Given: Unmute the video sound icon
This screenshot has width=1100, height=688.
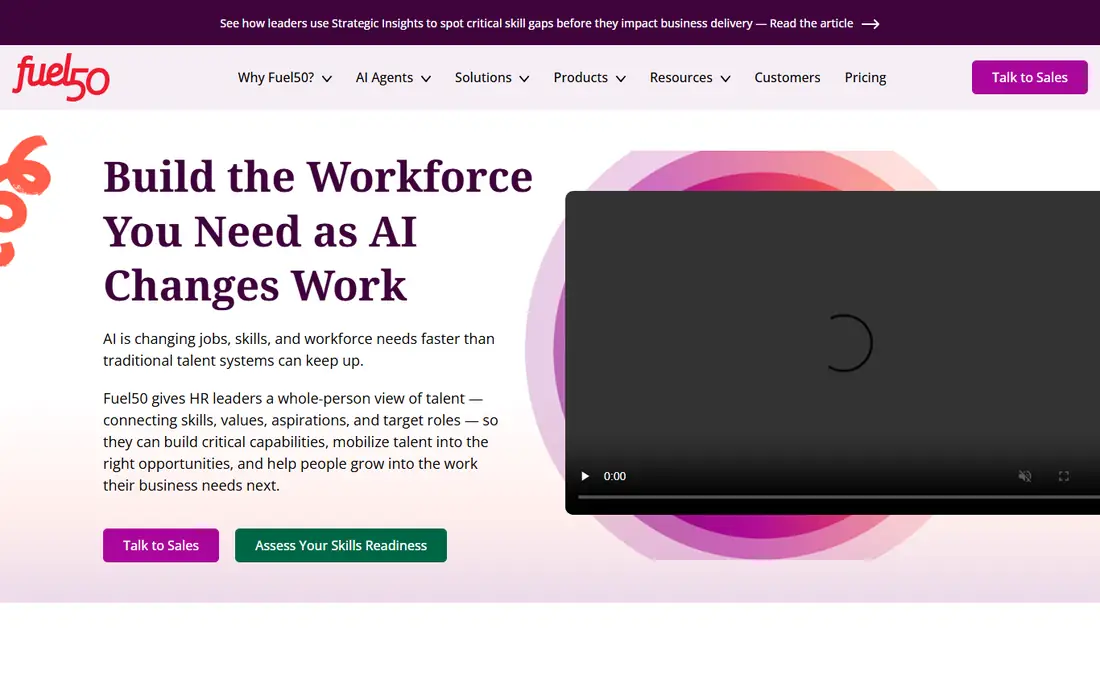Looking at the screenshot, I should (x=1025, y=476).
